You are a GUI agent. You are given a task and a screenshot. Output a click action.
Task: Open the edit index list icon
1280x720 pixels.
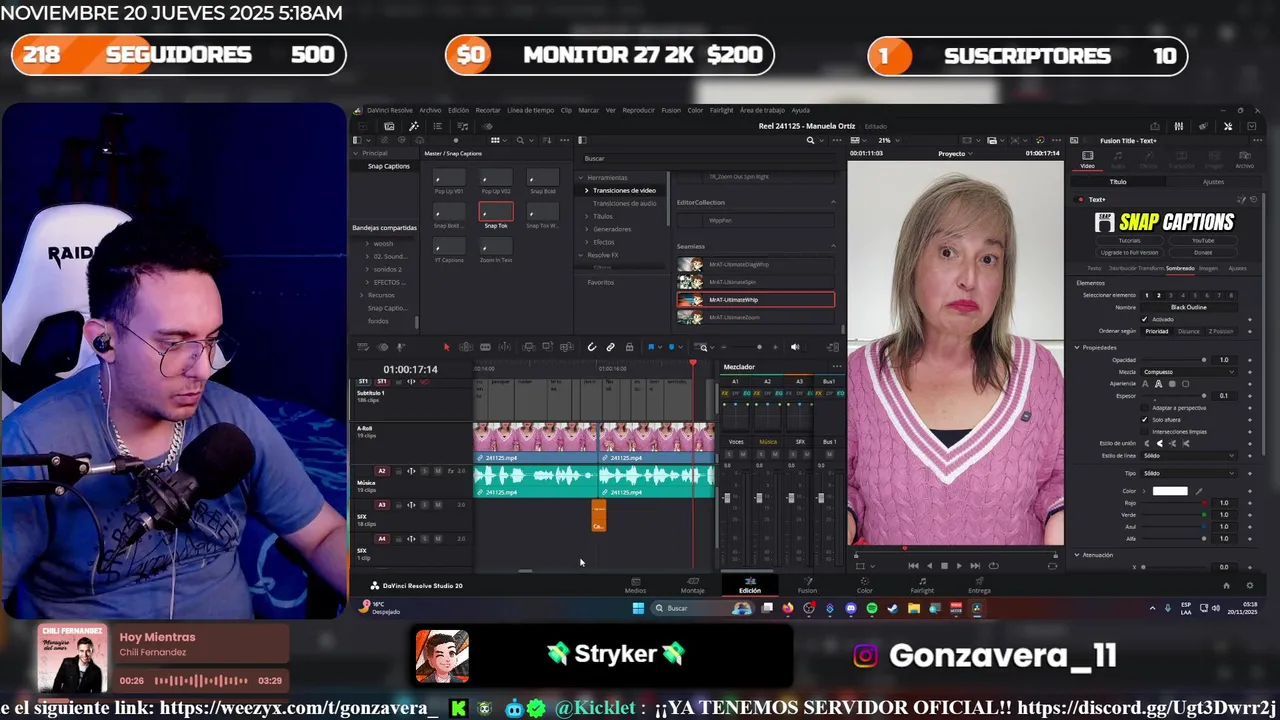437,126
